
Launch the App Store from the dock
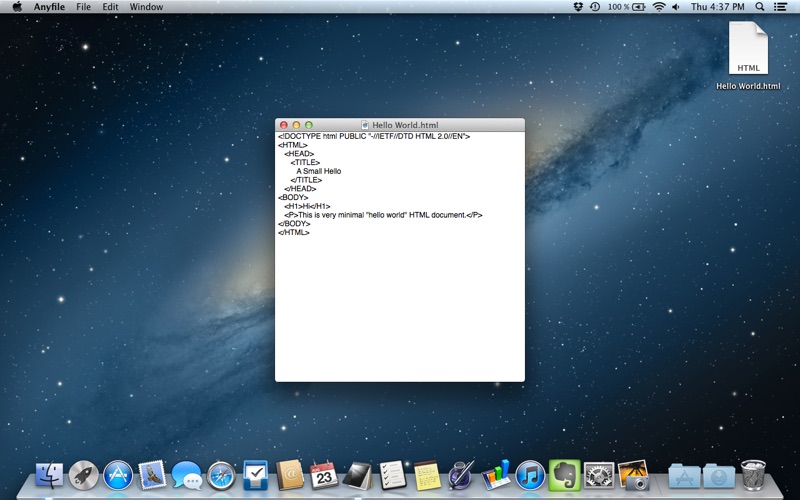[x=118, y=475]
